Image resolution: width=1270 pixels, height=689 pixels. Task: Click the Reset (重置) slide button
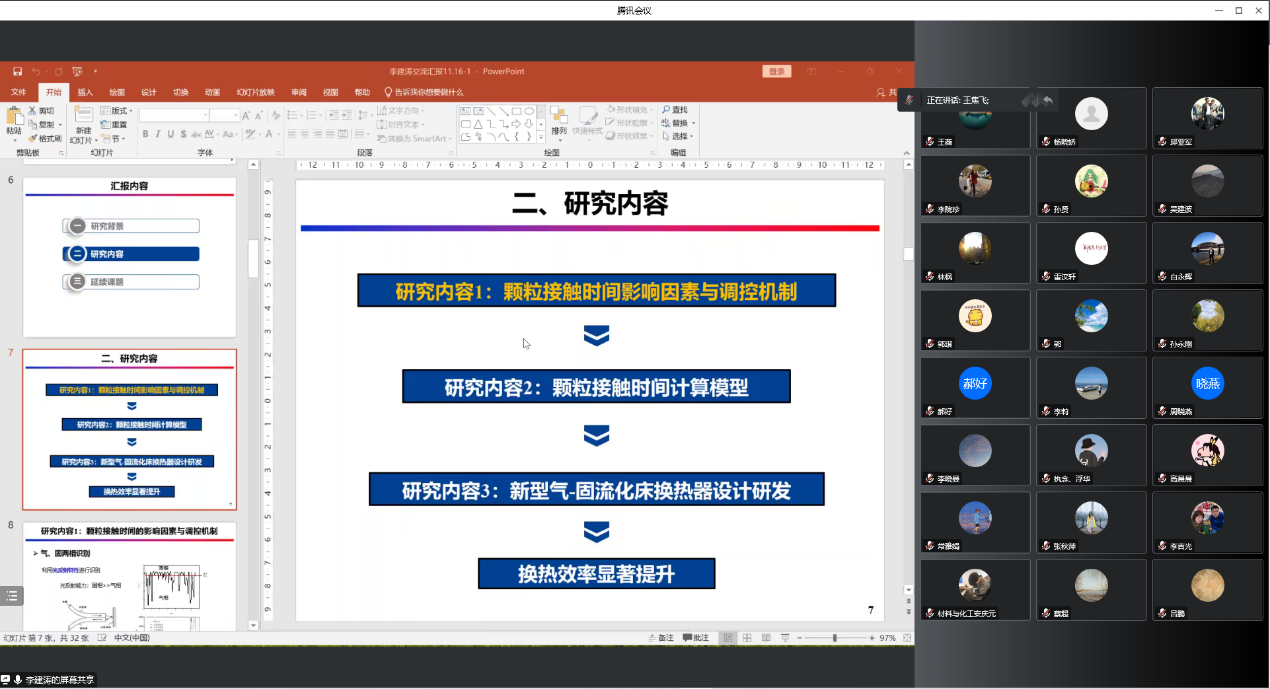pyautogui.click(x=114, y=124)
